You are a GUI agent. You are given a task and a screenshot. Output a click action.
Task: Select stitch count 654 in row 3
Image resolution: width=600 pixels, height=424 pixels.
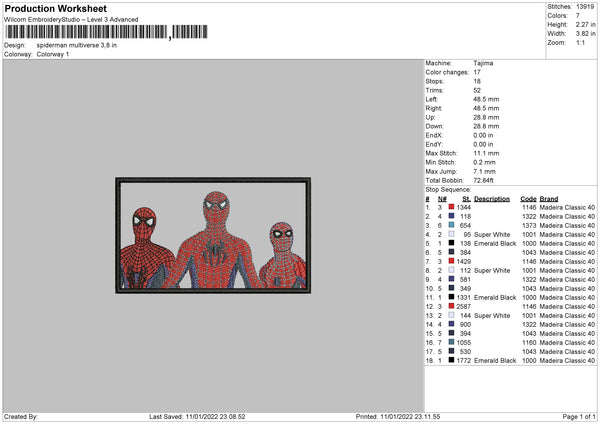(x=465, y=225)
